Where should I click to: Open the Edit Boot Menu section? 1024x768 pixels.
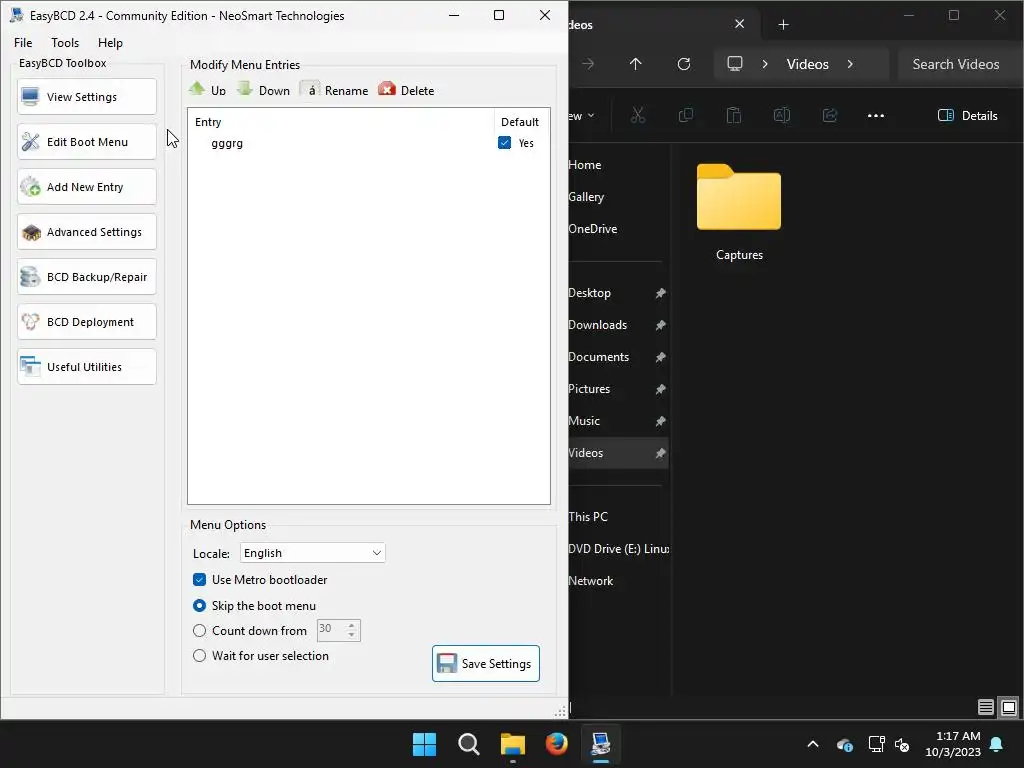coord(87,142)
